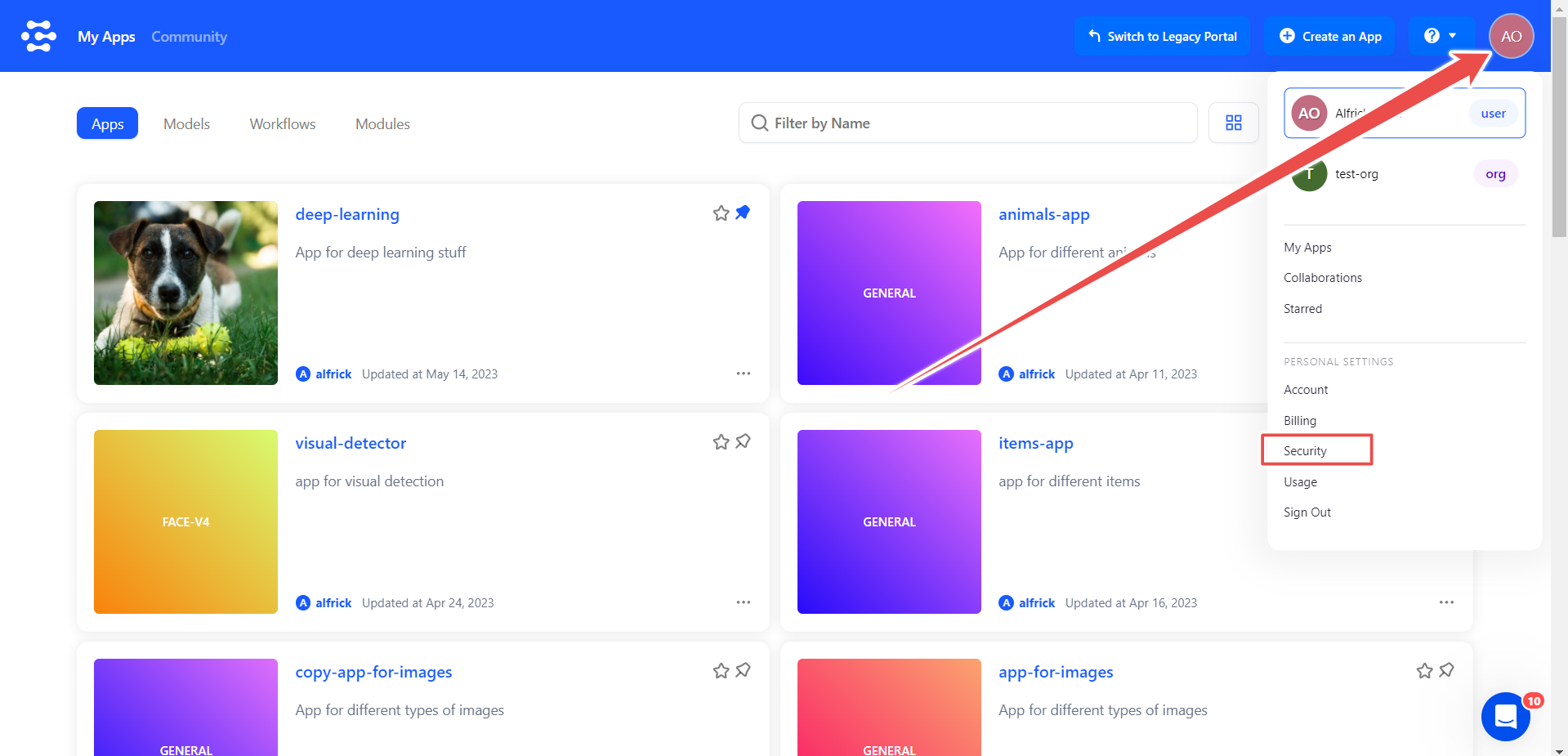The width and height of the screenshot is (1568, 756).
Task: Switch to grid view layout icon
Action: 1233,123
